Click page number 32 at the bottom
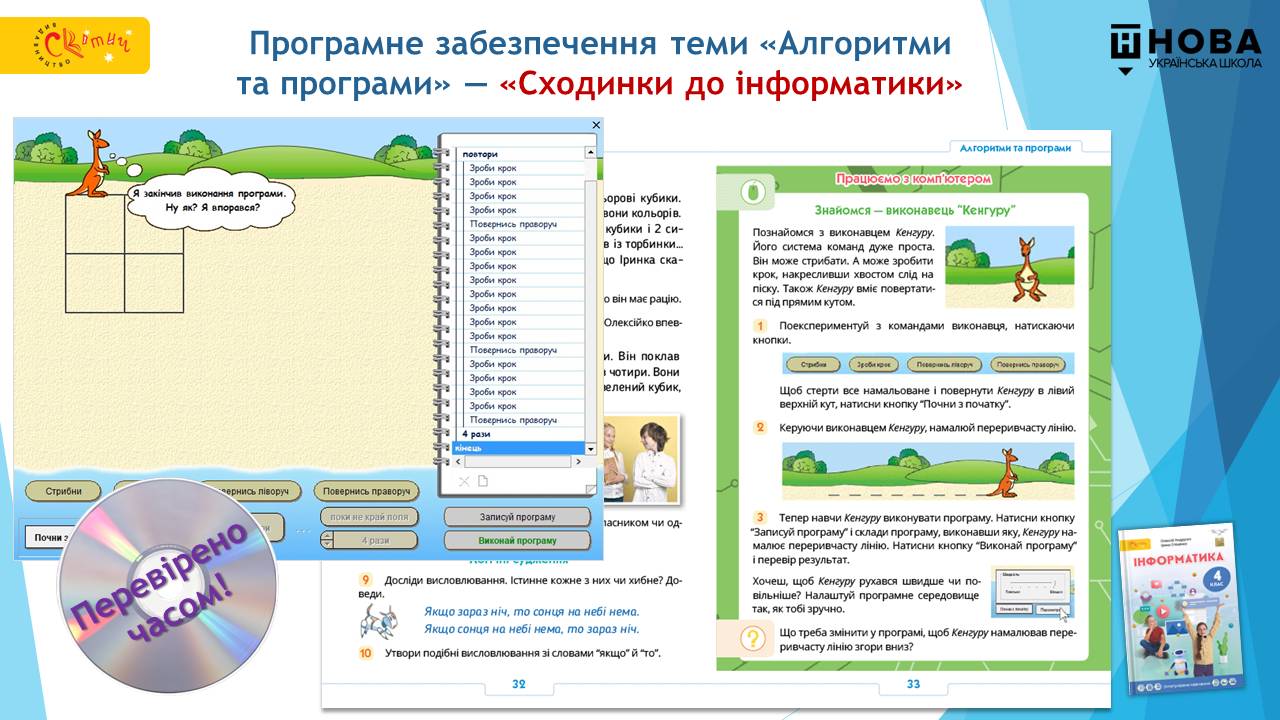The image size is (1280, 720). [519, 685]
